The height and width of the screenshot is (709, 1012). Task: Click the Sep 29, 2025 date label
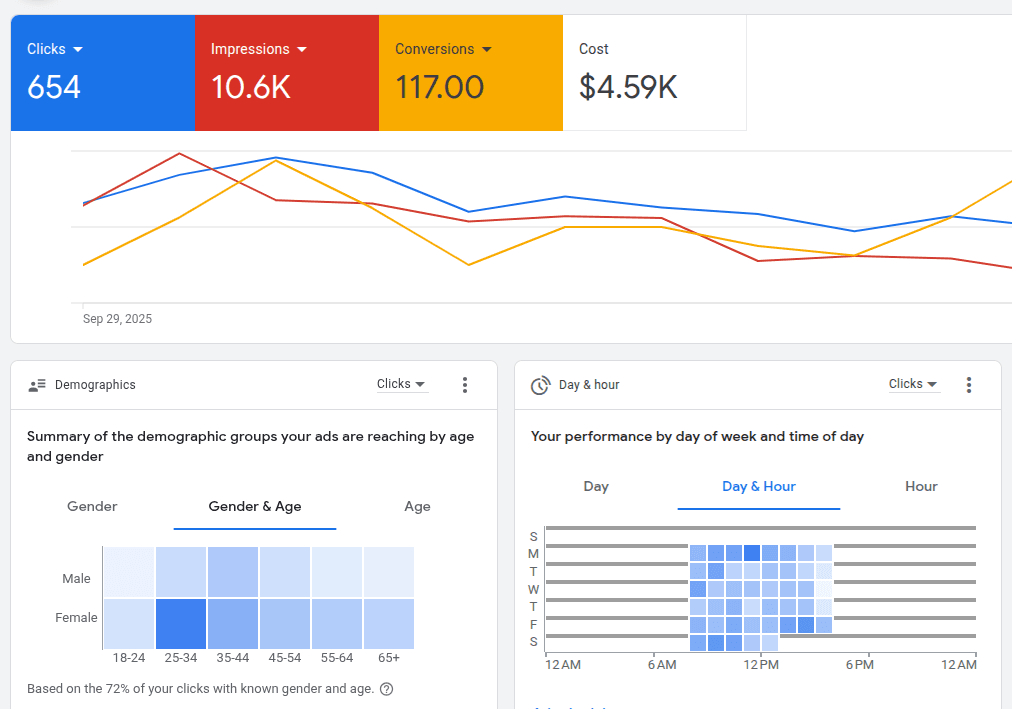tap(117, 318)
